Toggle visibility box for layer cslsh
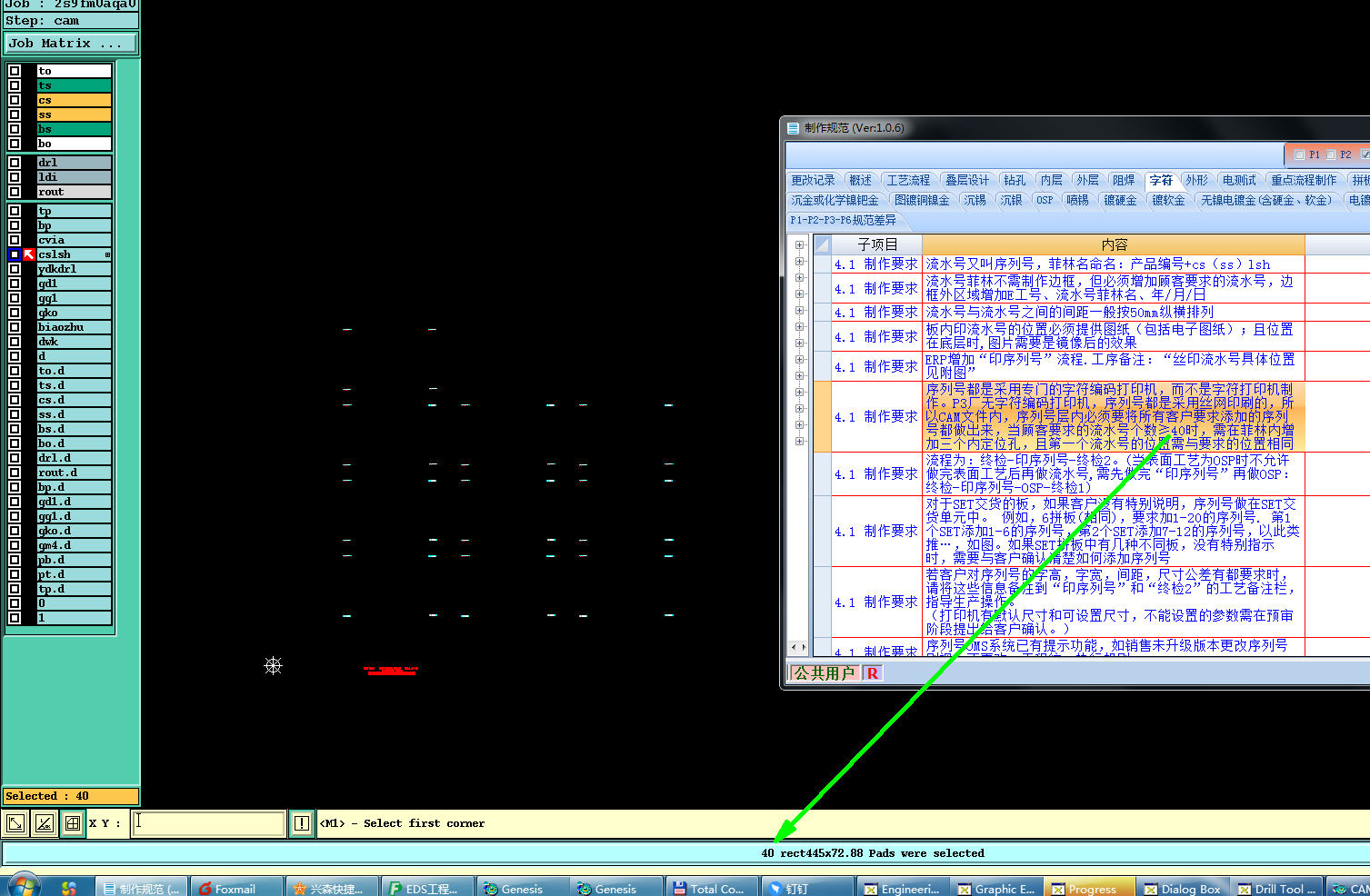 pos(15,254)
